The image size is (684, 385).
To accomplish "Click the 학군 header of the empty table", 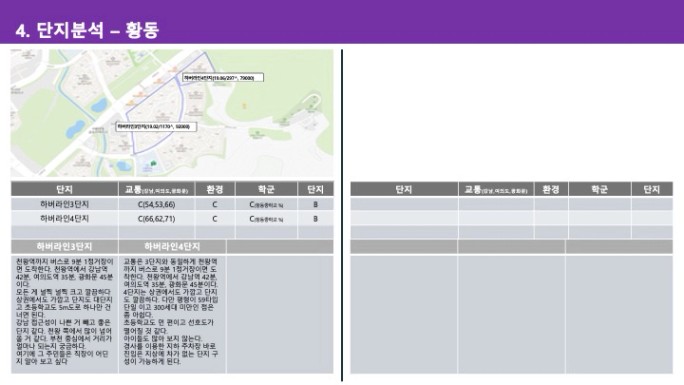I will click(600, 189).
